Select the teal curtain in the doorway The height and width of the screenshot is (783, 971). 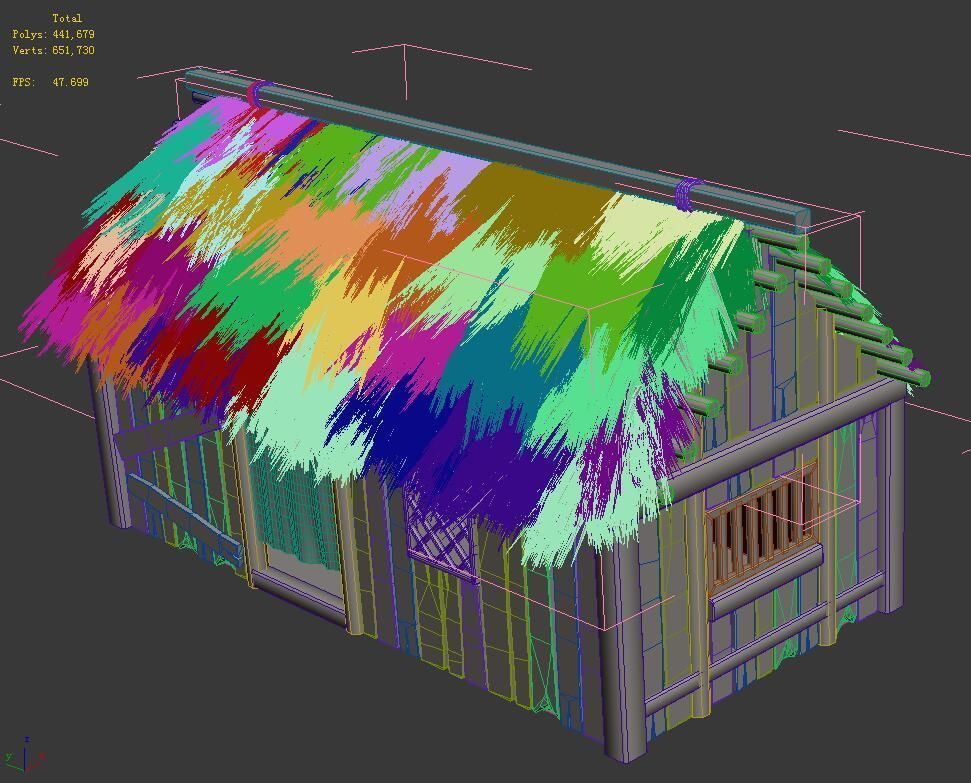click(x=294, y=508)
